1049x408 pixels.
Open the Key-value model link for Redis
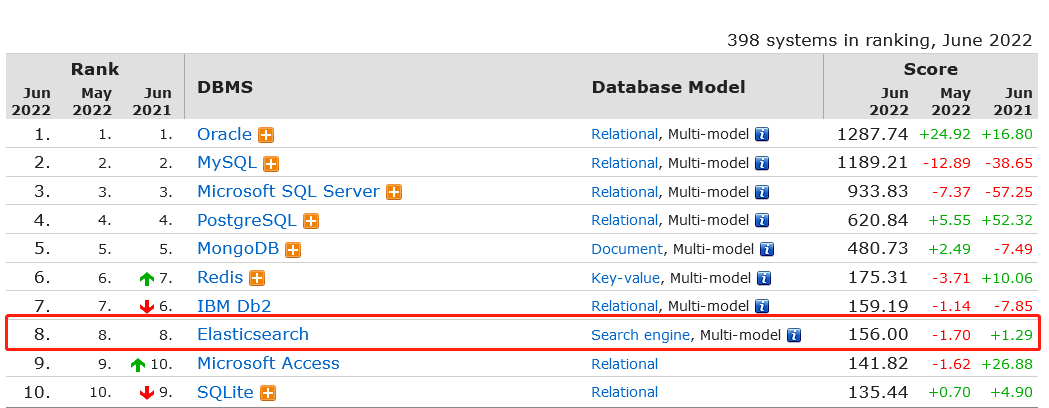click(x=626, y=278)
